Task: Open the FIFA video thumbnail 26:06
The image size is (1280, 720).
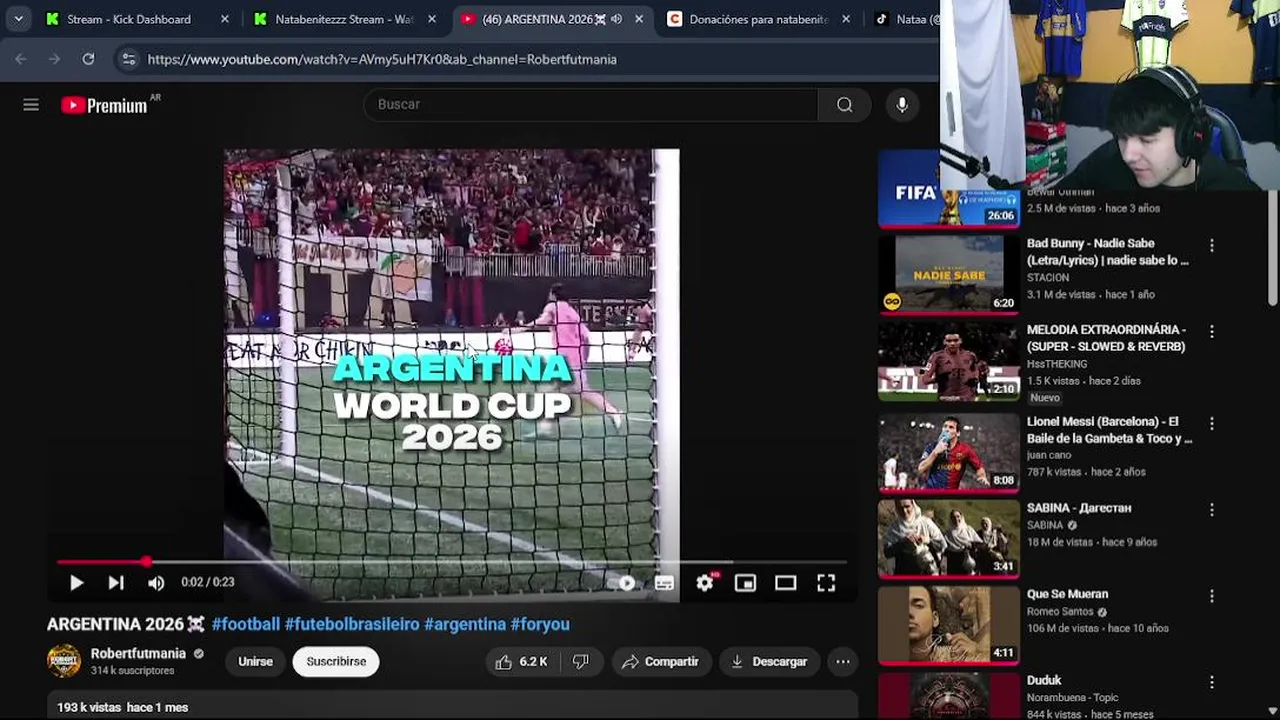Action: point(948,188)
